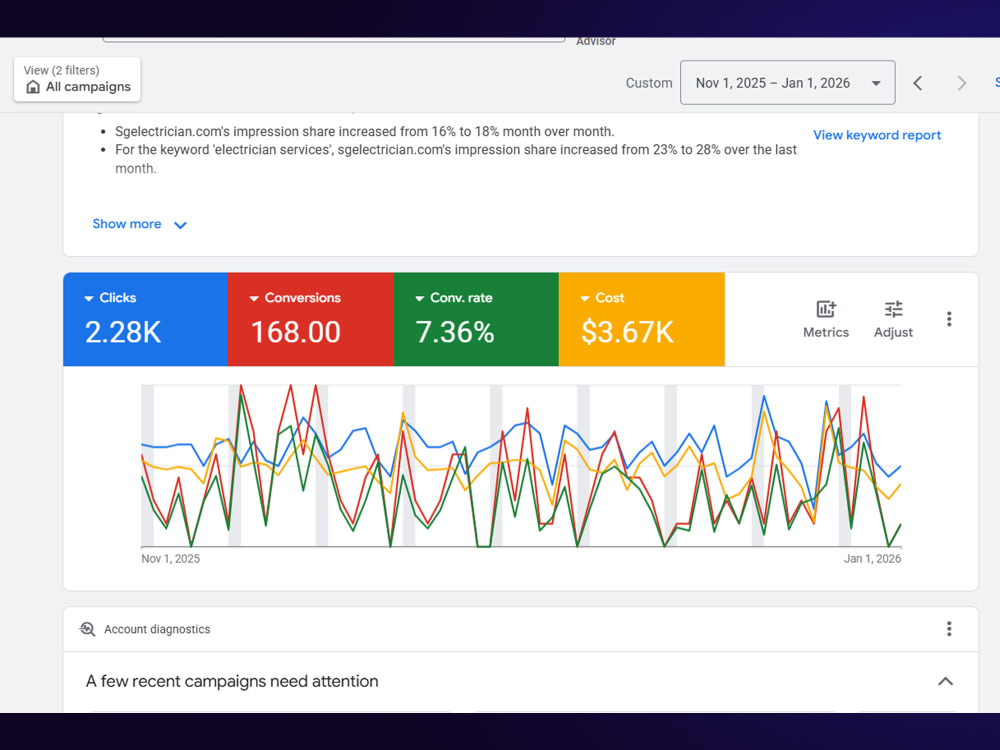Screen dimensions: 1000x750
Task: Click the 7.36% conversion rate value
Action: tap(455, 332)
